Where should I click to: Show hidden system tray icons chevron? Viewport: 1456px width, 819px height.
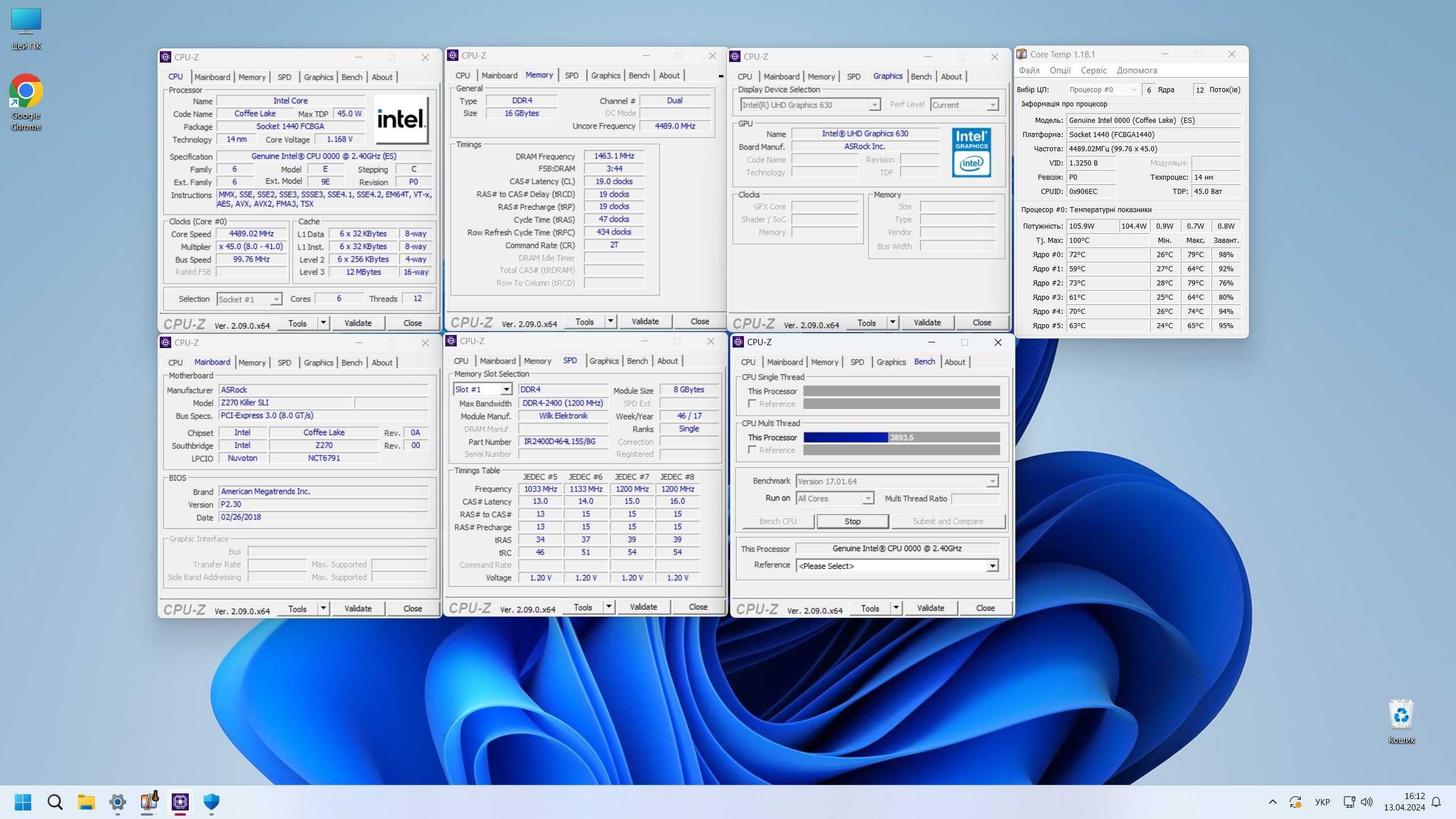(1273, 802)
